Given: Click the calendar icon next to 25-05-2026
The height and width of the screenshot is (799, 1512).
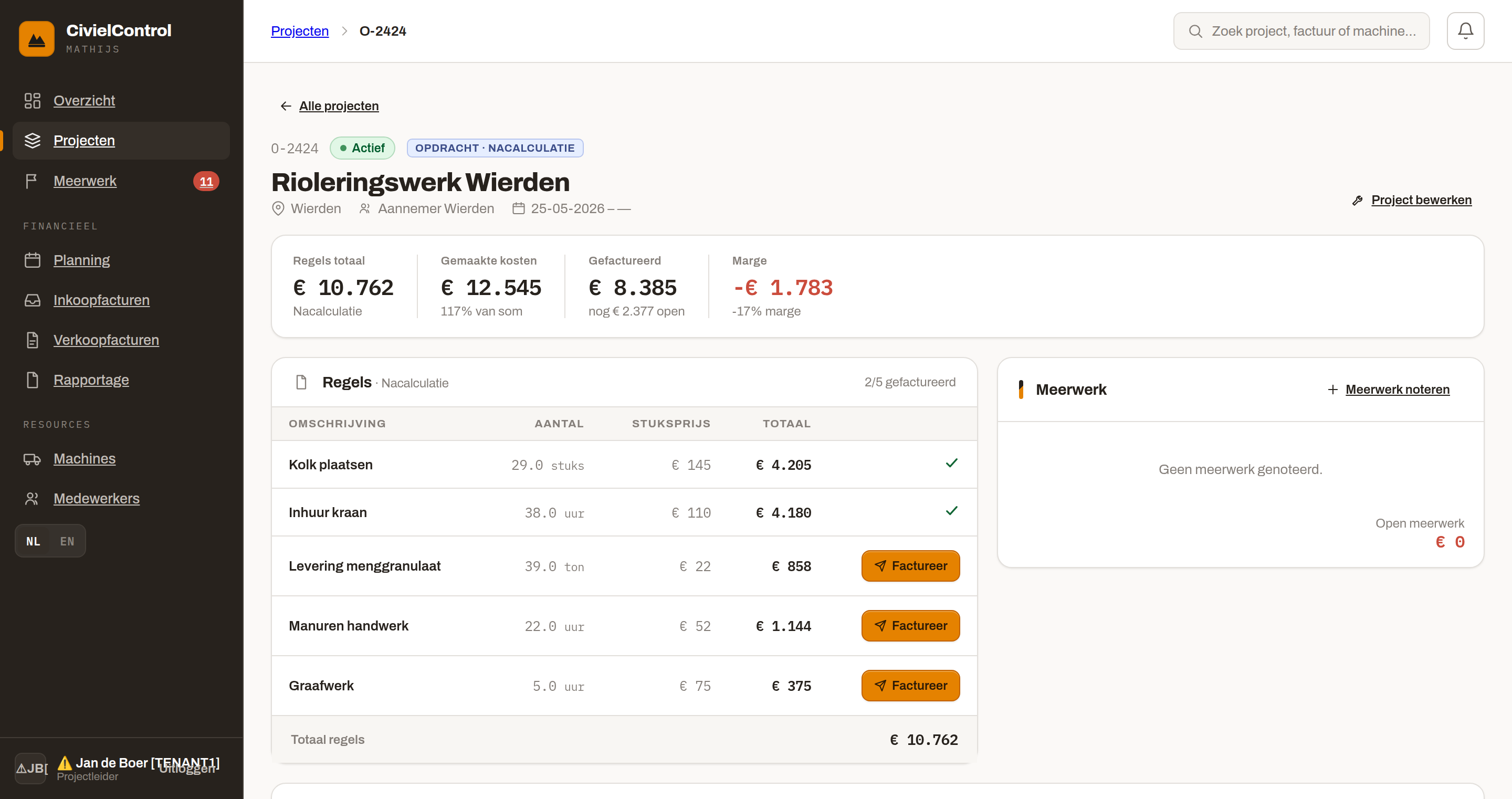Looking at the screenshot, I should click(518, 208).
